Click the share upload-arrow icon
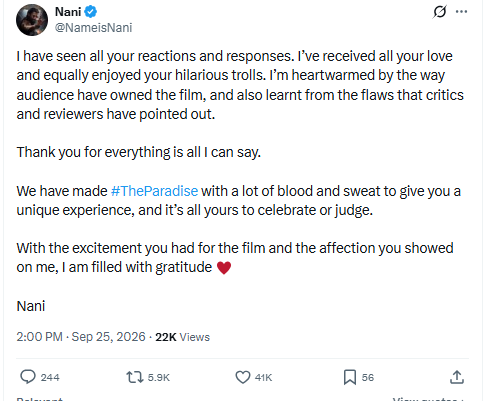Viewport: 488px width, 401px height. tap(457, 377)
